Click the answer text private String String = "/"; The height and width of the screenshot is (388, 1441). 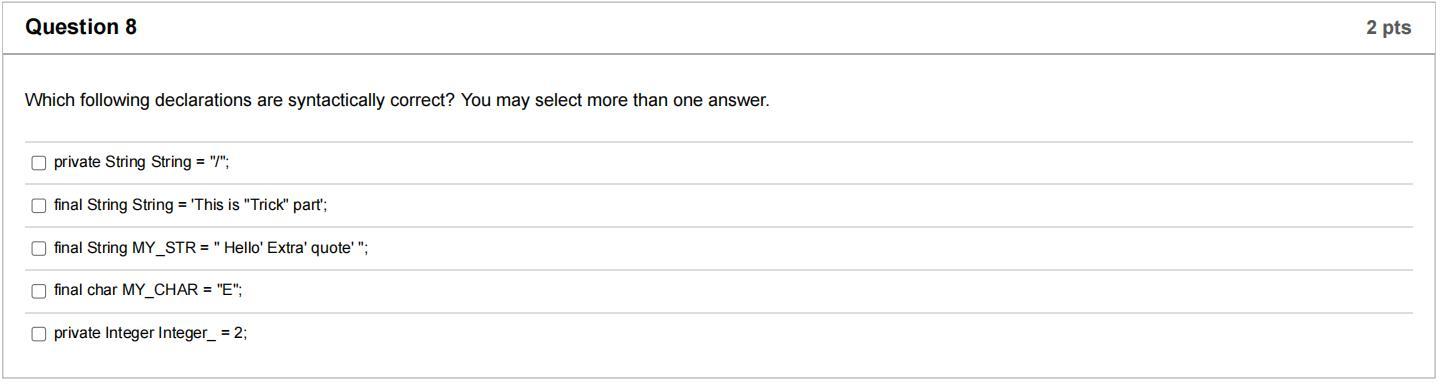(141, 162)
